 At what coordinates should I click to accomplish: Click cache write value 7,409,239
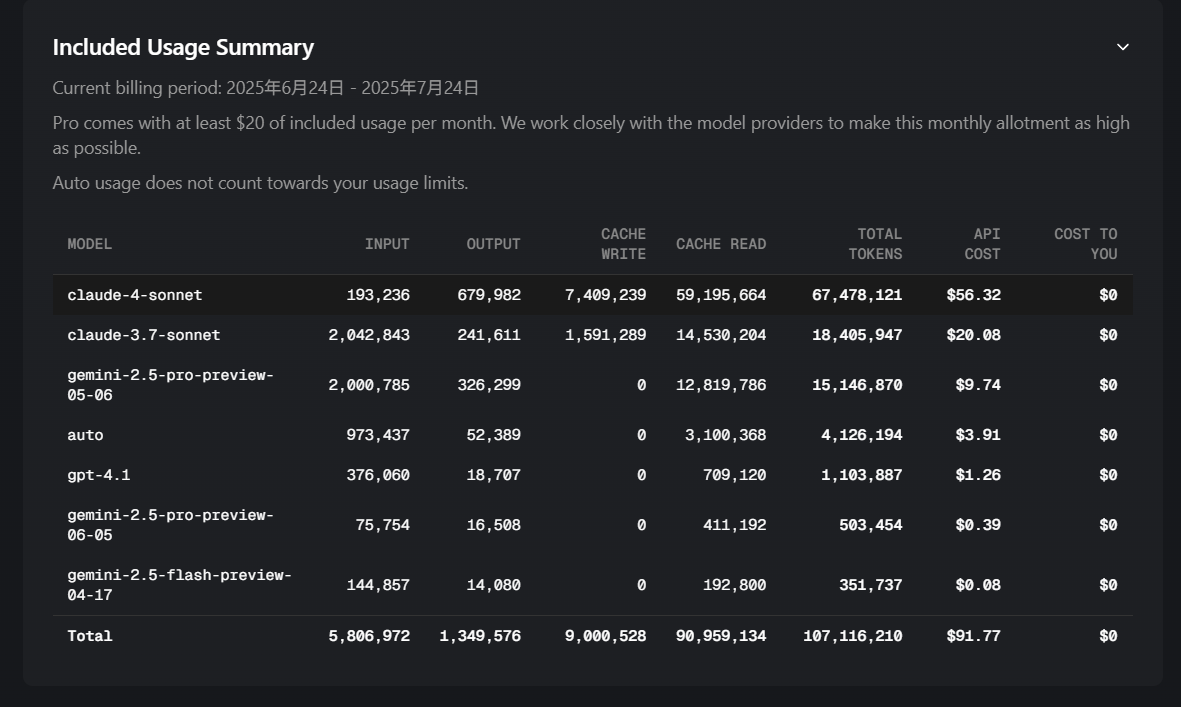click(606, 295)
